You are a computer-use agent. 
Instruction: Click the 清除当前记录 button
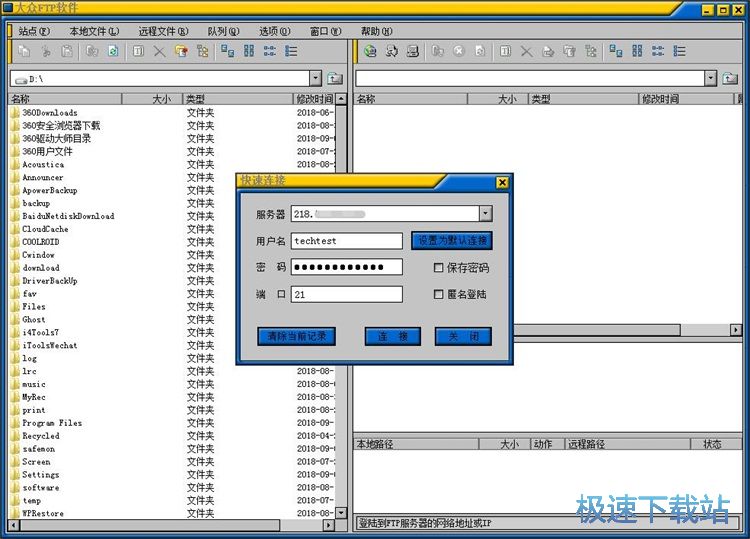coord(296,336)
